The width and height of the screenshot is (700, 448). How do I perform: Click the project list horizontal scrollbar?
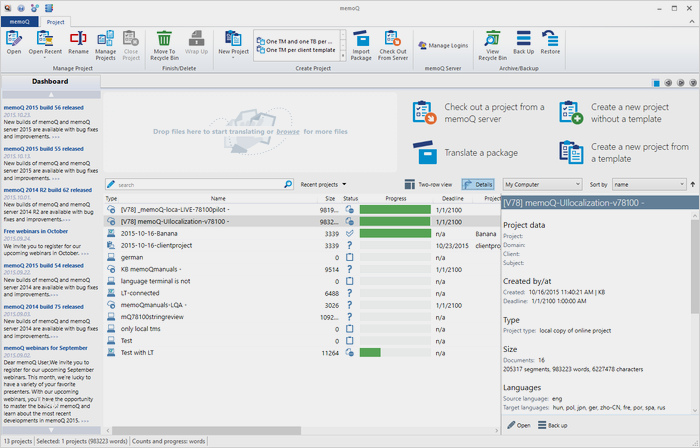click(x=206, y=431)
